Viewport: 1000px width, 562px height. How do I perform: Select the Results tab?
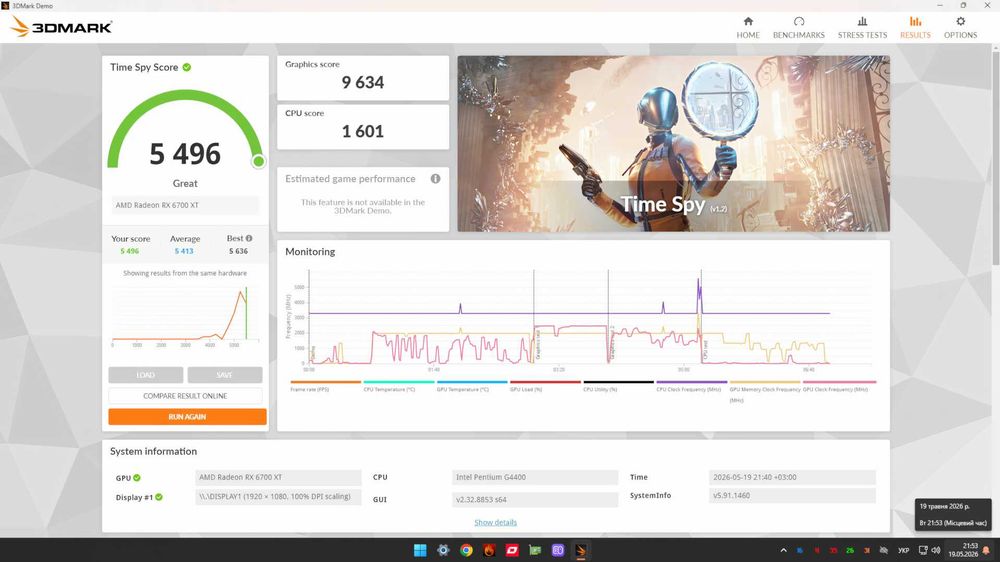click(x=915, y=27)
